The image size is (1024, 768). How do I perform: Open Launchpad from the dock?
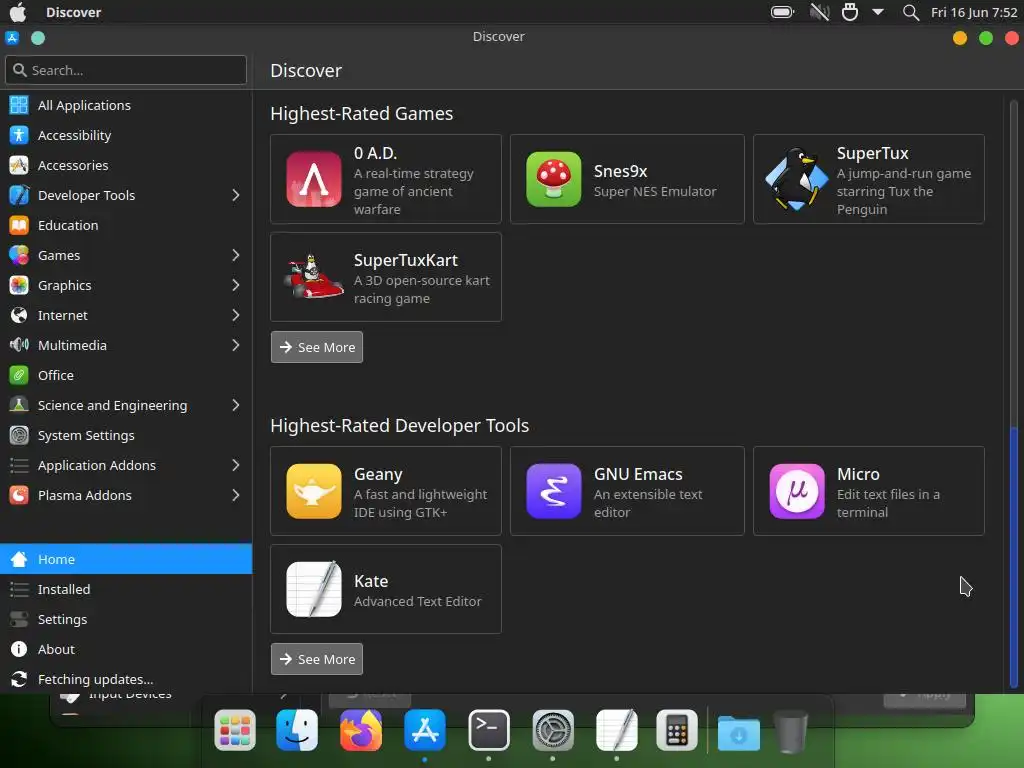(x=234, y=730)
